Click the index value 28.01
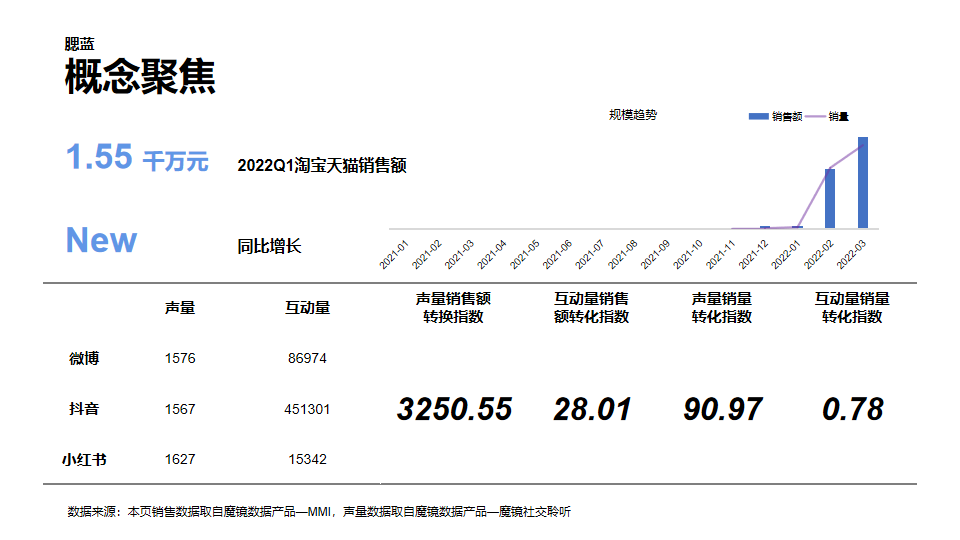This screenshot has height=540, width=960. click(x=592, y=409)
